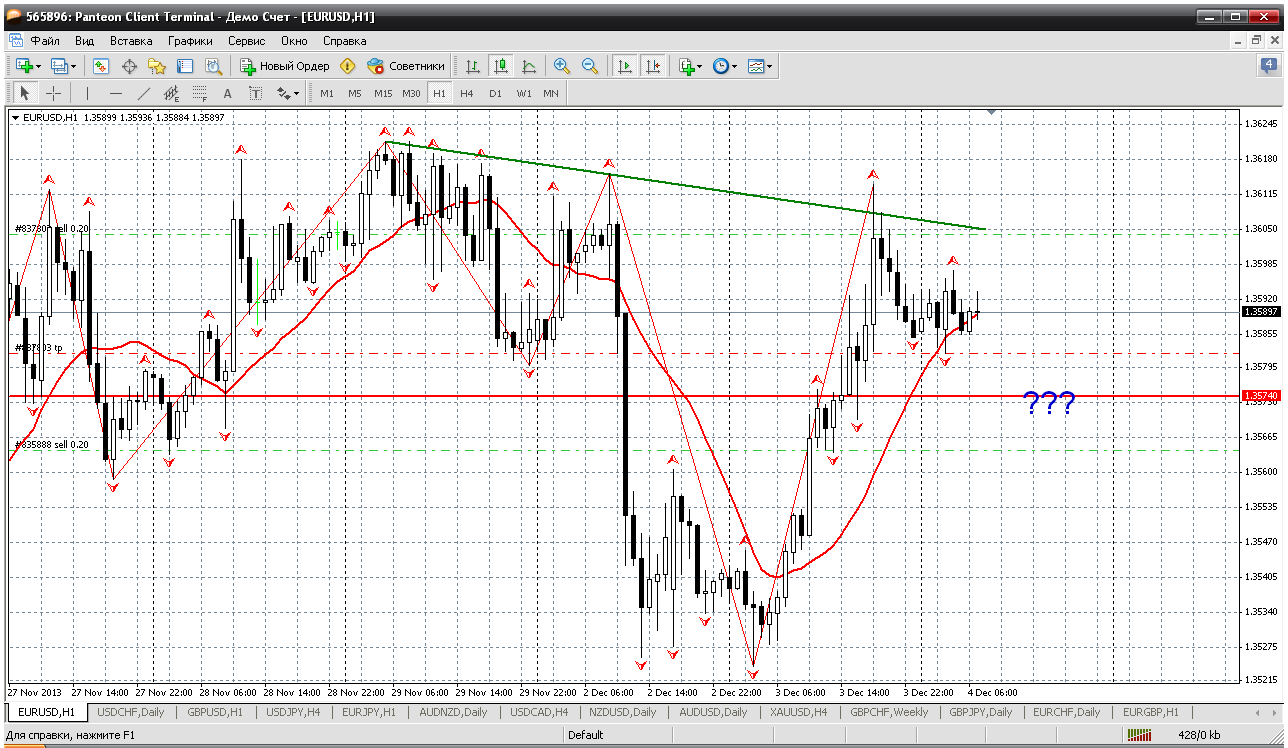
Task: Select the text tool marked A
Action: (x=227, y=93)
